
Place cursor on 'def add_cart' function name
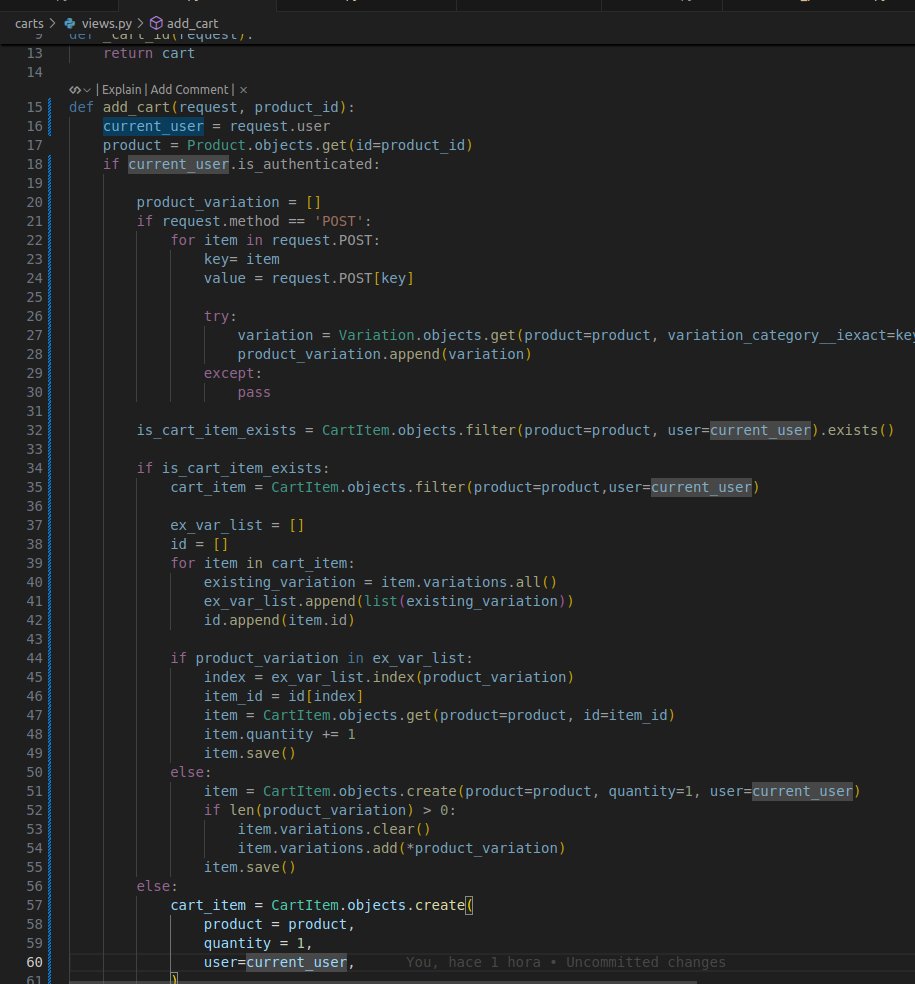point(136,107)
